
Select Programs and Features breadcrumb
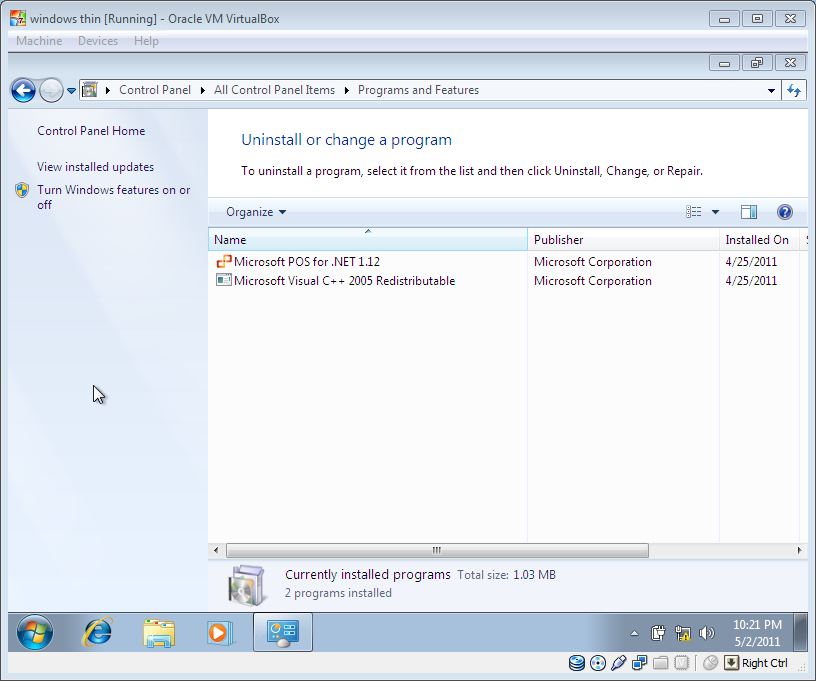click(418, 90)
